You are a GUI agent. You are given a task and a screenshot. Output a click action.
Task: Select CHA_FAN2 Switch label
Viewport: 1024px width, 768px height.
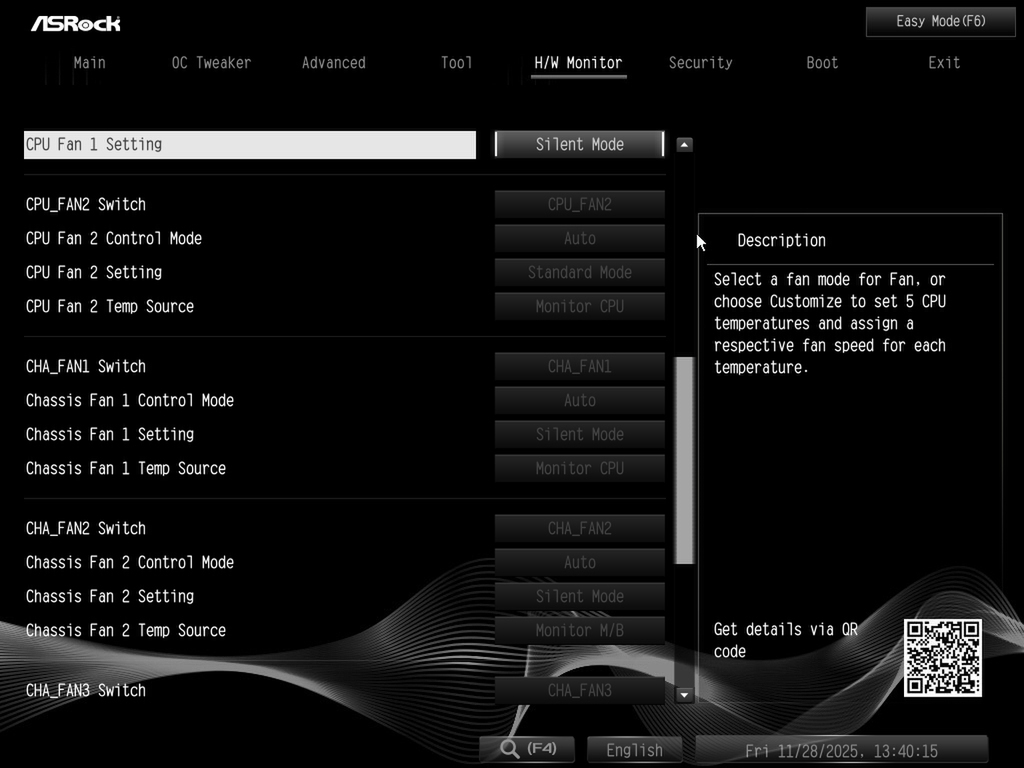click(x=86, y=528)
